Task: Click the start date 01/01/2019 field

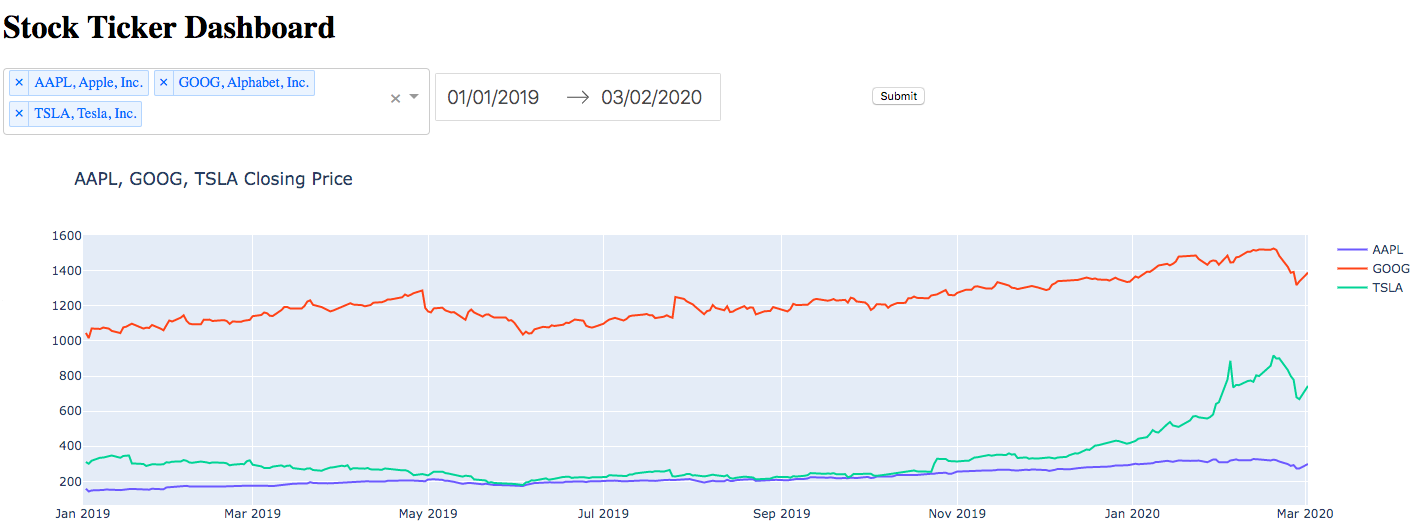Action: 494,97
